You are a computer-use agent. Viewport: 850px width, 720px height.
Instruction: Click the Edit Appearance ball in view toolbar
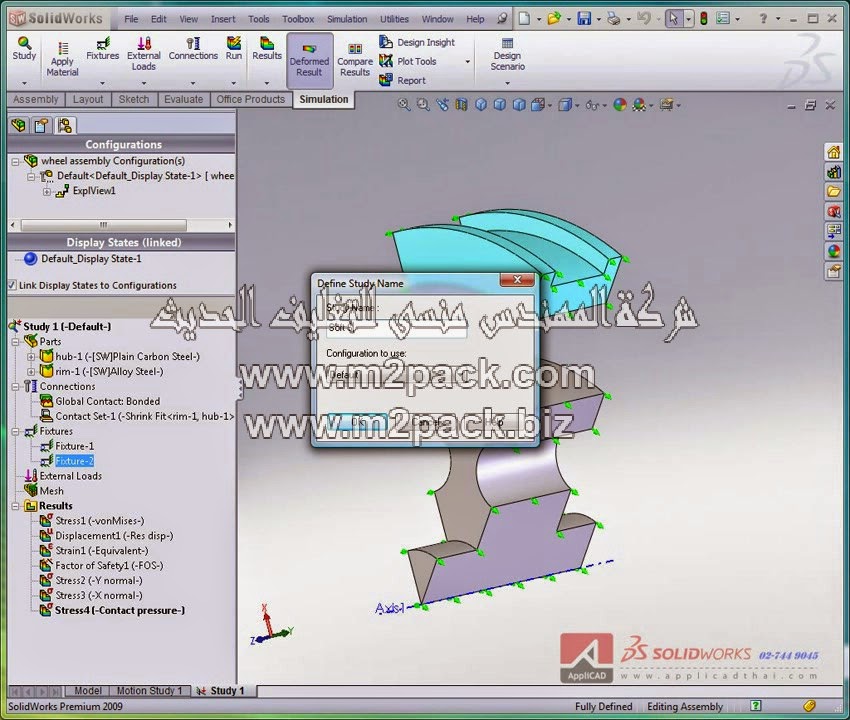(x=620, y=105)
